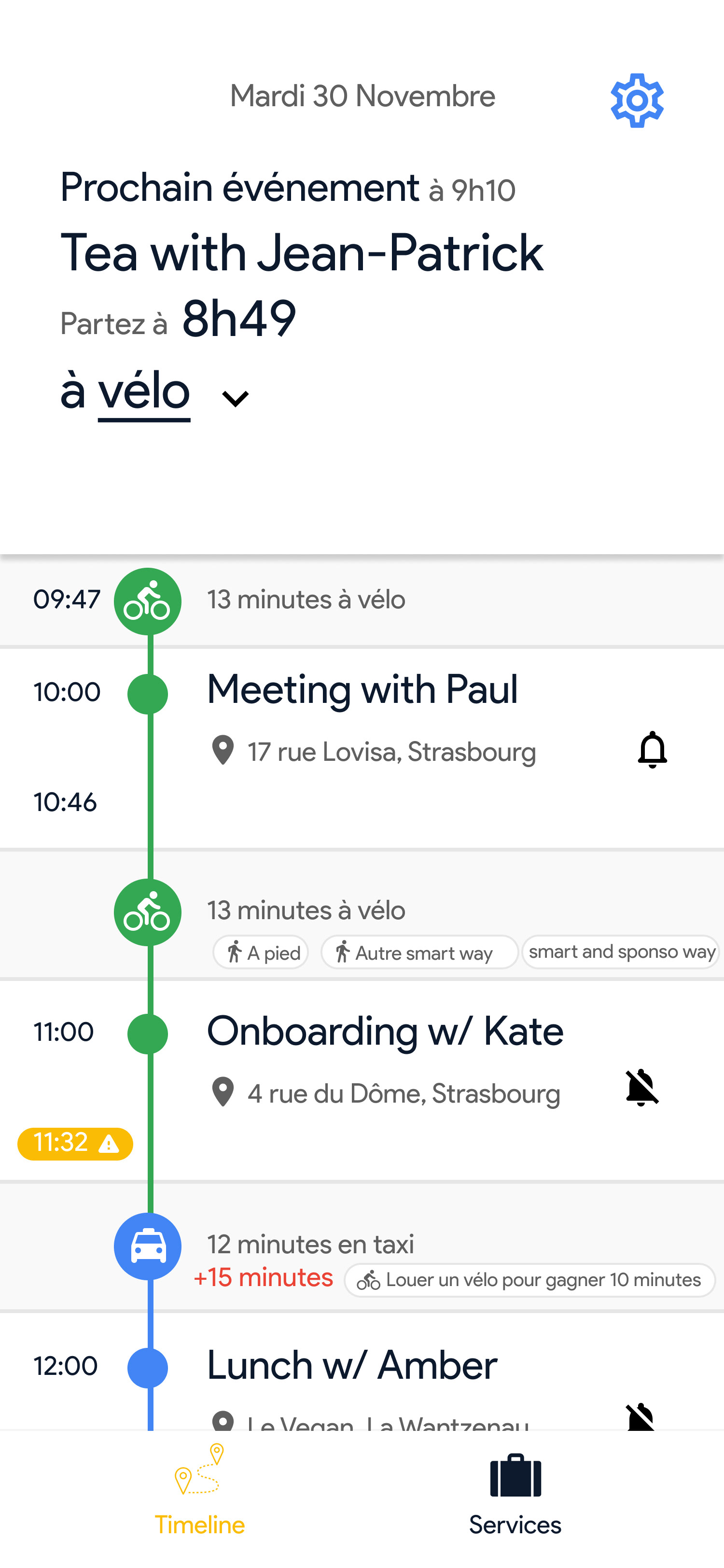
Task: Open settings with the blue gear icon
Action: click(636, 100)
